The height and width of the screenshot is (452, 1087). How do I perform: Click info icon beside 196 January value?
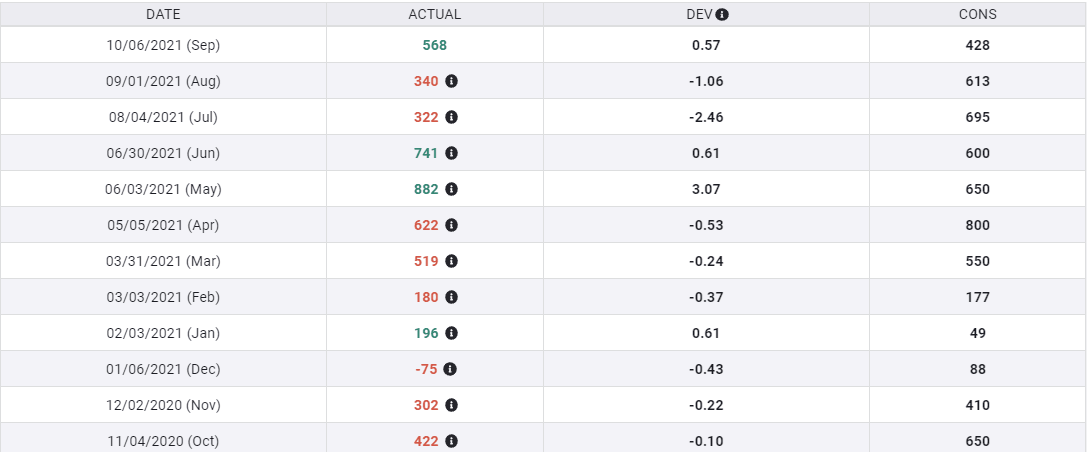(451, 333)
